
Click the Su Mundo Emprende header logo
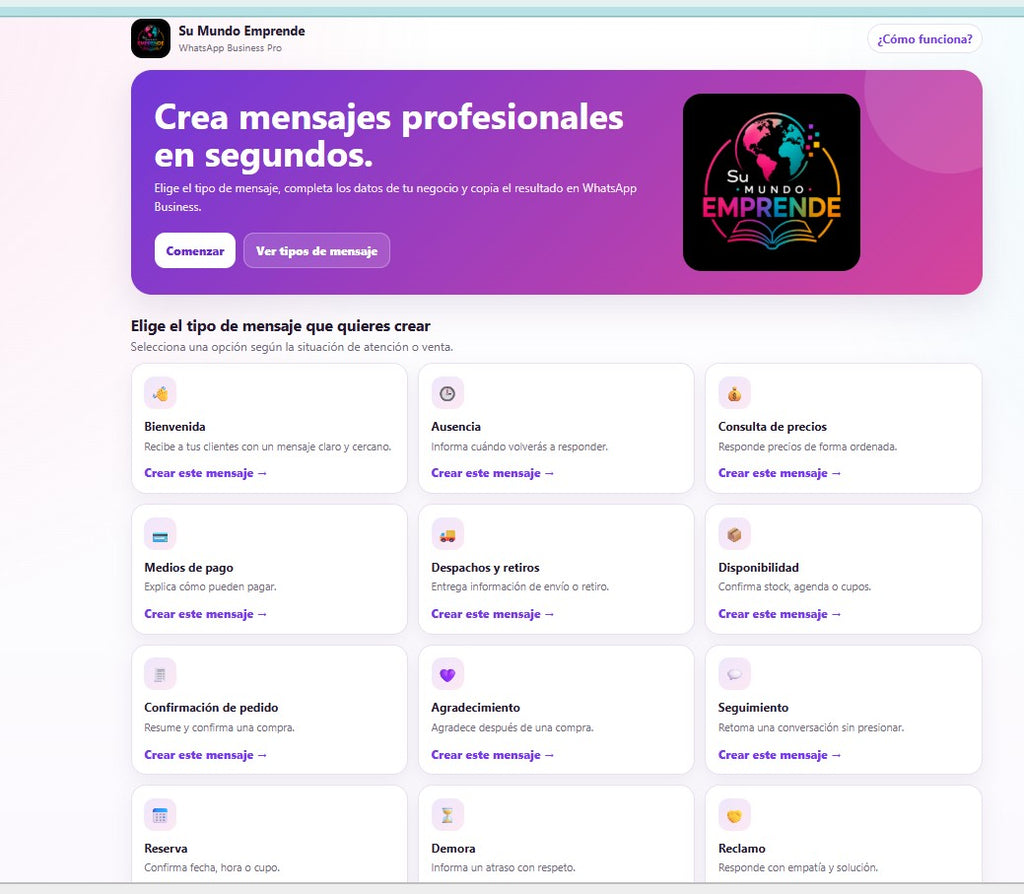click(150, 39)
